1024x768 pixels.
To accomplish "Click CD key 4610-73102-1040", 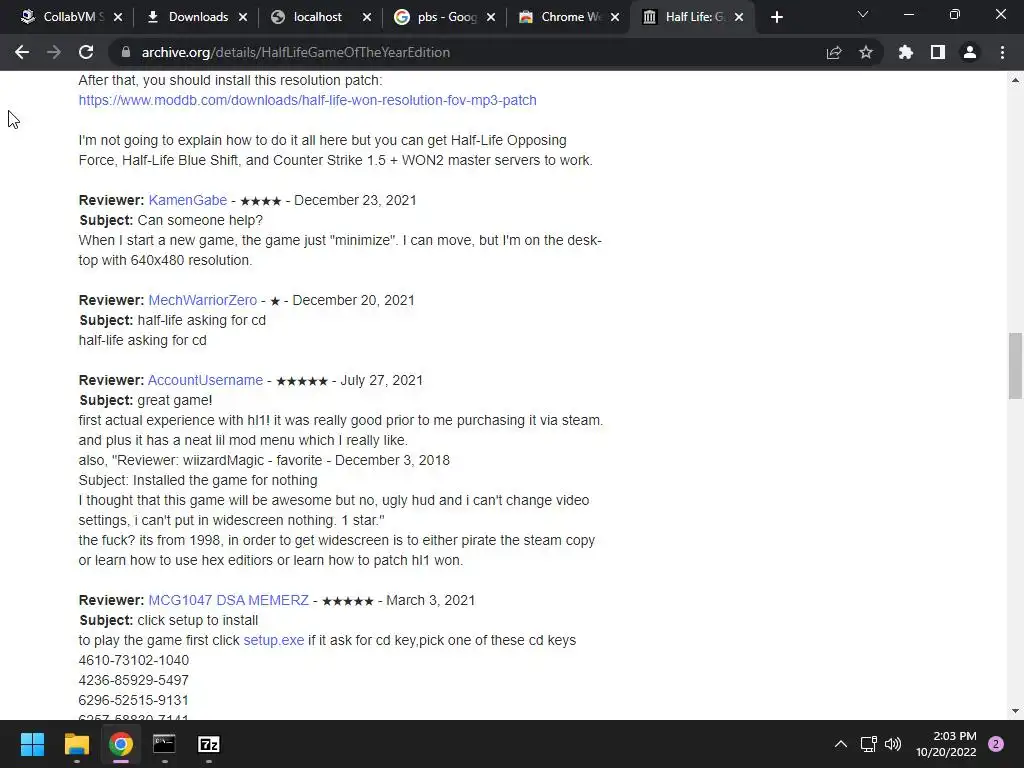I will point(134,660).
